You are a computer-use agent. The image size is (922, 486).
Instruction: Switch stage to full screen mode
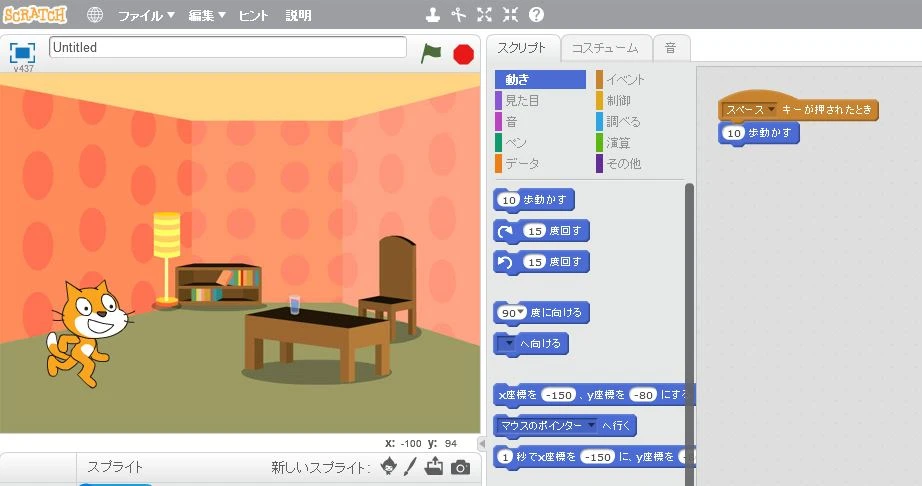22,53
